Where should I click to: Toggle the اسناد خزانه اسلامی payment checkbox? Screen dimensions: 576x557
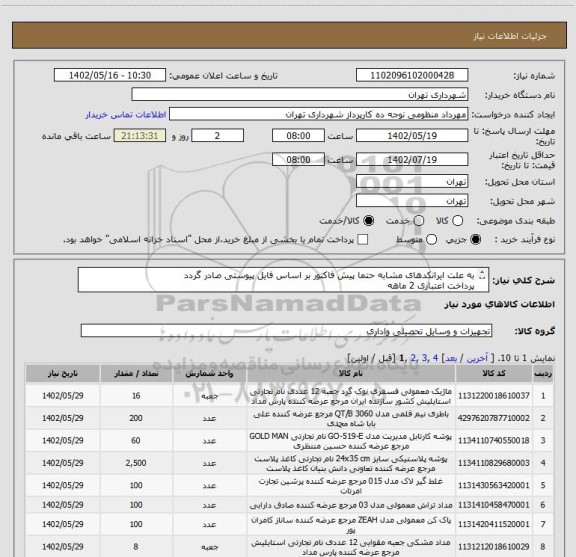click(363, 240)
